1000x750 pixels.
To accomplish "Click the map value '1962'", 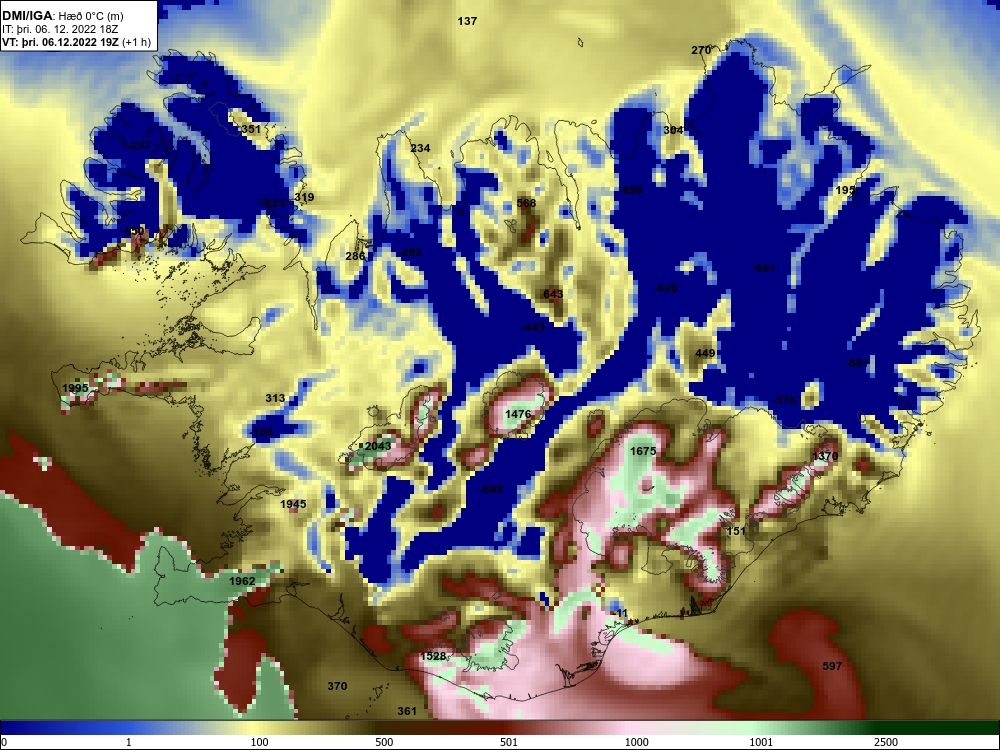I will 242,581.
